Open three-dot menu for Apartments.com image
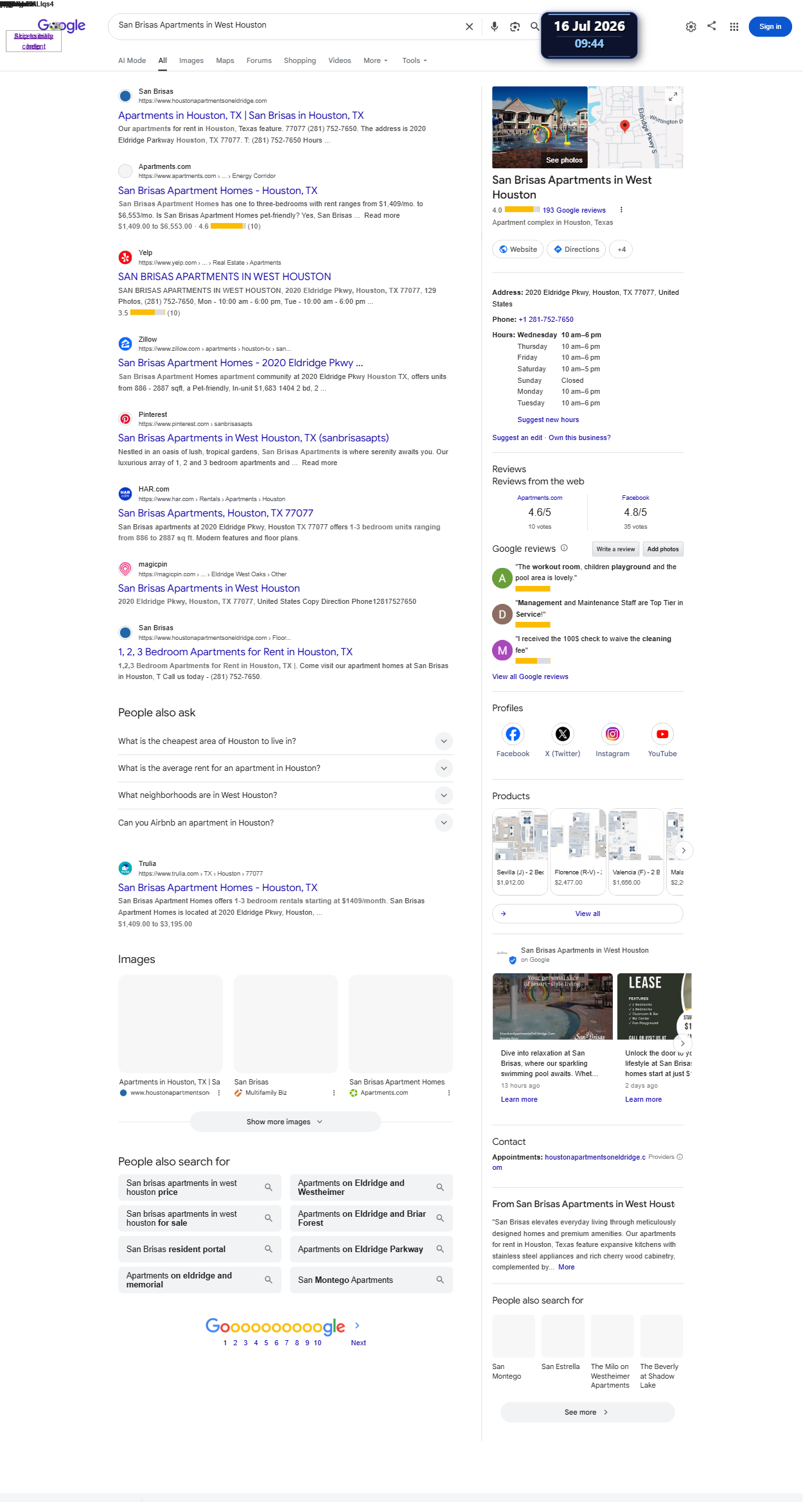The image size is (812, 1502). (x=448, y=1093)
